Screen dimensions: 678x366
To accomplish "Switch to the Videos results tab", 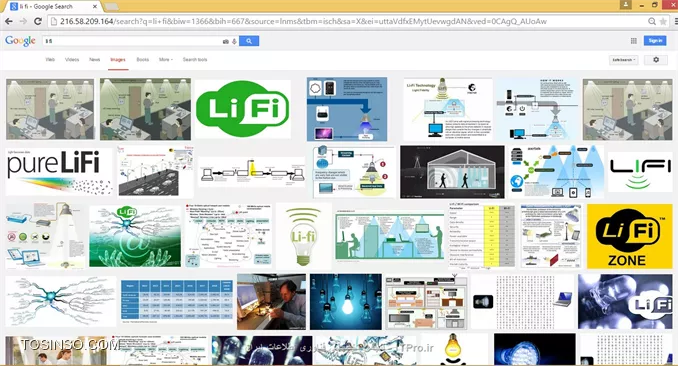I will pos(72,60).
